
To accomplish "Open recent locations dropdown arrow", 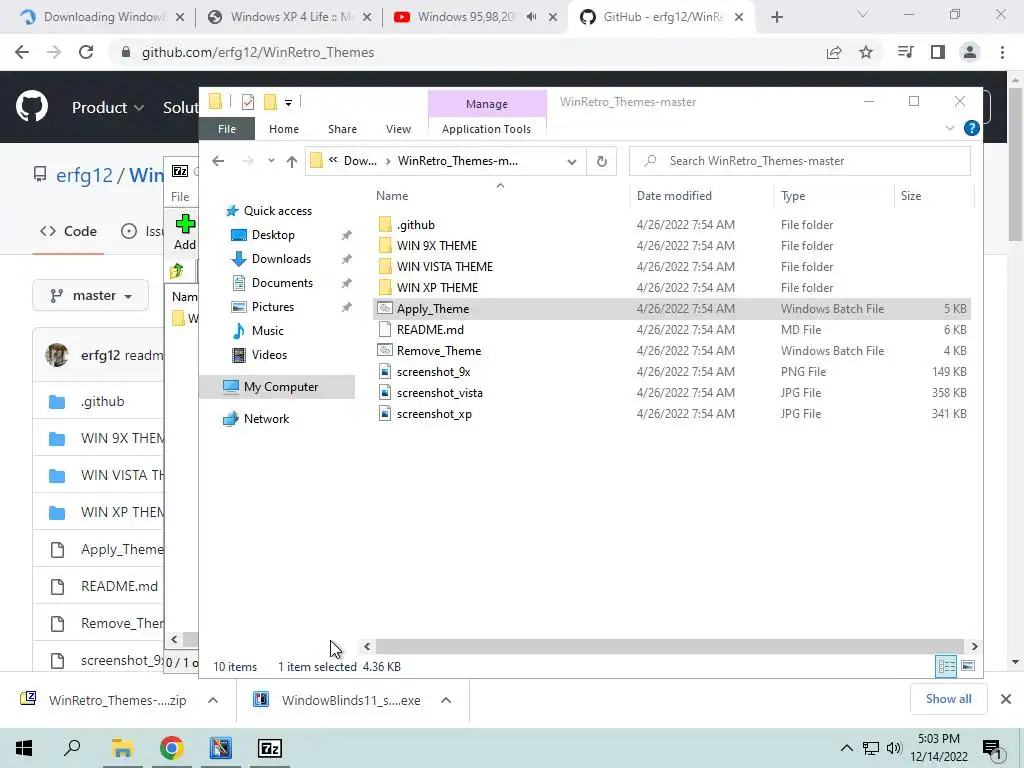I will (x=271, y=161).
